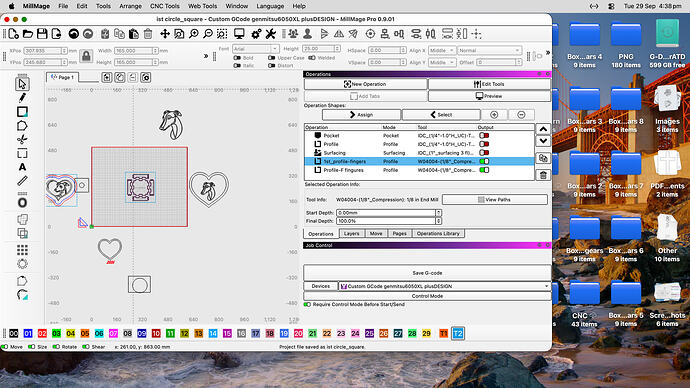
Task: Click the Delete trash icon in top toolbar
Action: click(148, 34)
